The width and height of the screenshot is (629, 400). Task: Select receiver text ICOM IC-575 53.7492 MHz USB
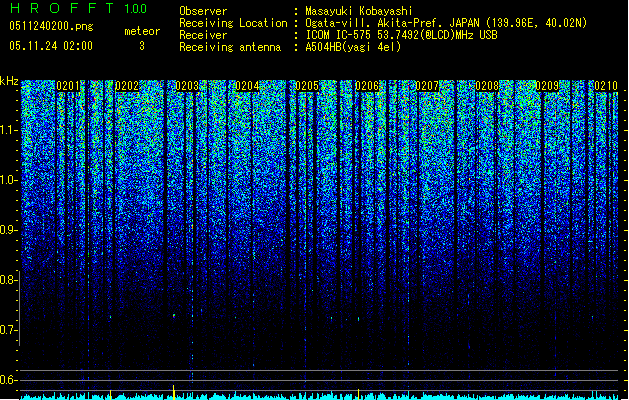(401, 35)
